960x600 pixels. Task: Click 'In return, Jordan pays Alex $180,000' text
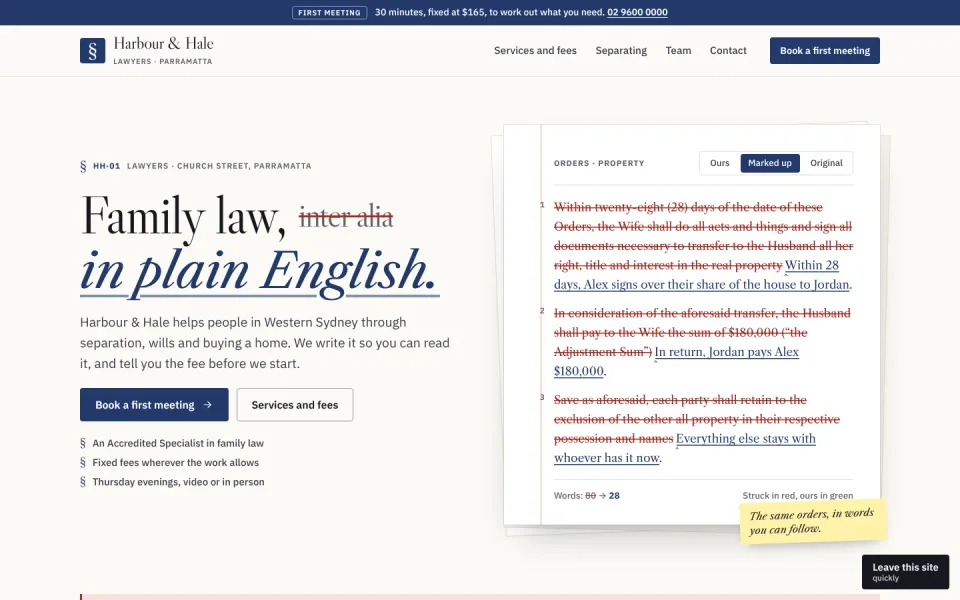[x=677, y=361]
